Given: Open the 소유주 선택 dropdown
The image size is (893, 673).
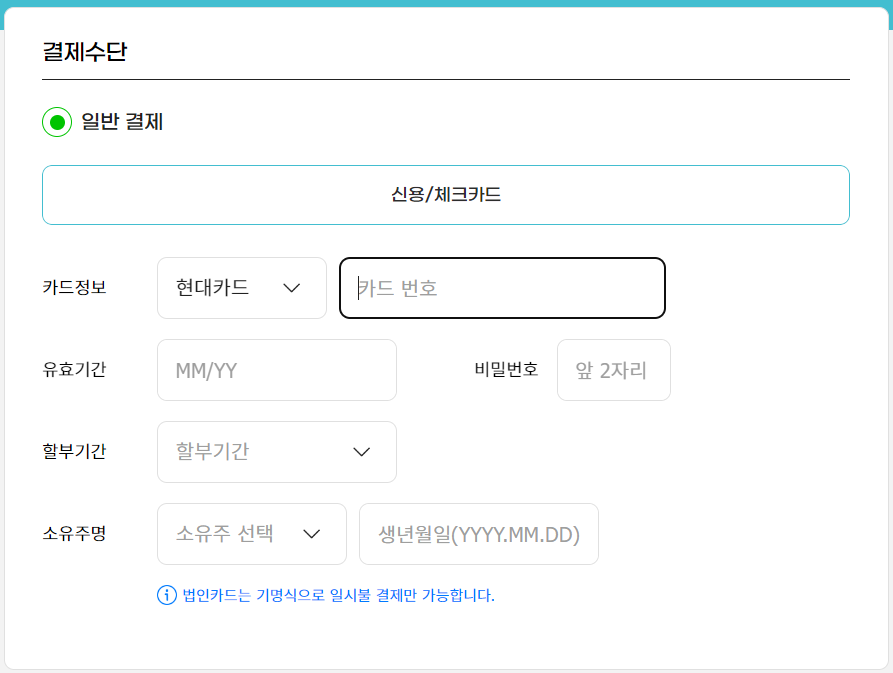Looking at the screenshot, I should coord(252,534).
